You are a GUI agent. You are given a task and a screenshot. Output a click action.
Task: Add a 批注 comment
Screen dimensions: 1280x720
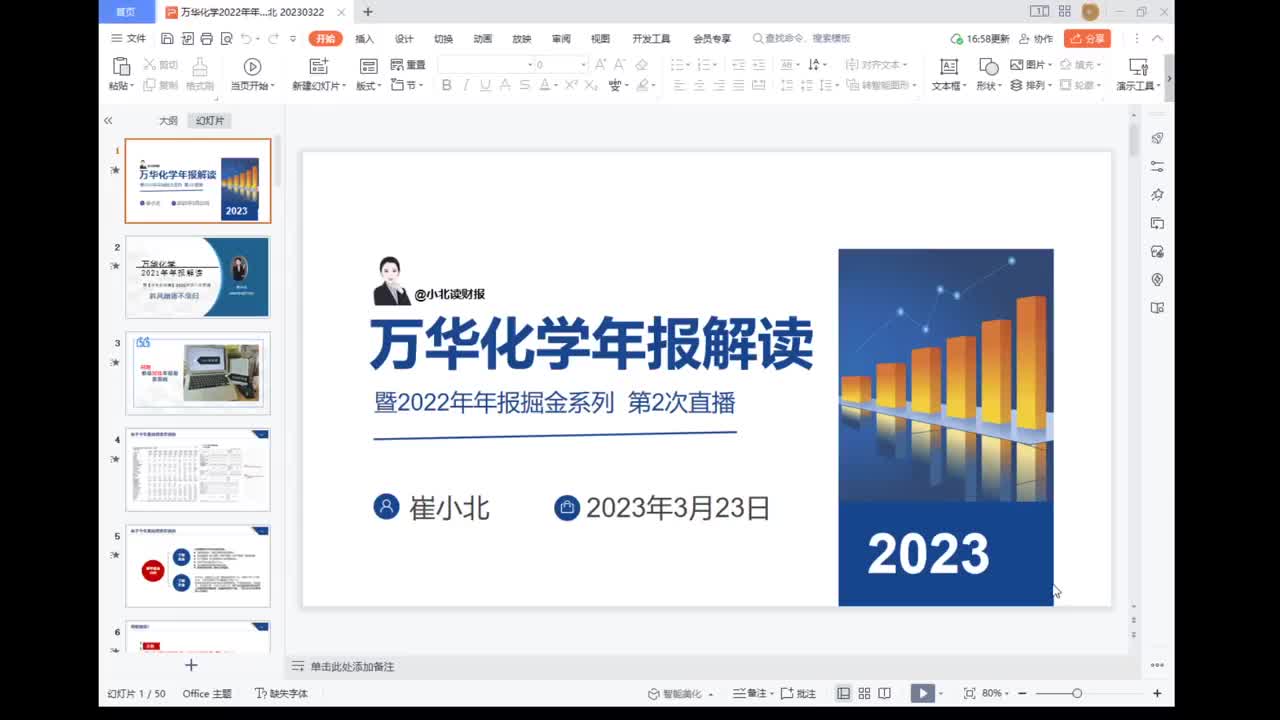click(x=806, y=692)
